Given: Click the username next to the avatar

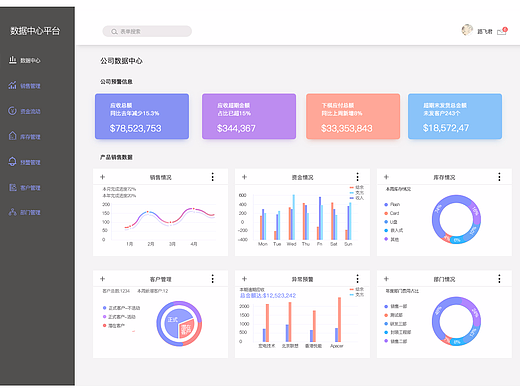Looking at the screenshot, I should [x=485, y=31].
